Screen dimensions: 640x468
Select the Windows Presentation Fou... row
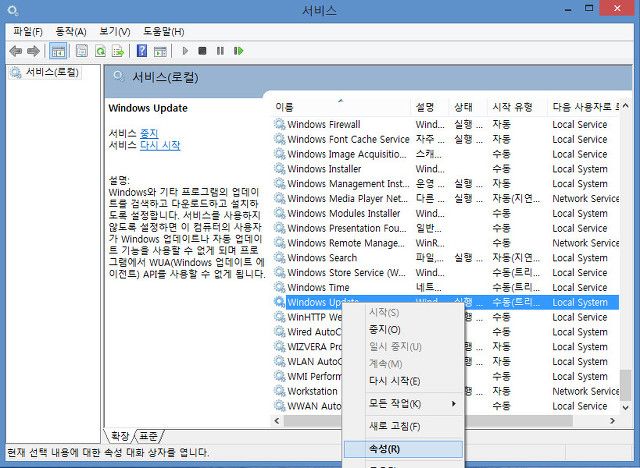446,228
